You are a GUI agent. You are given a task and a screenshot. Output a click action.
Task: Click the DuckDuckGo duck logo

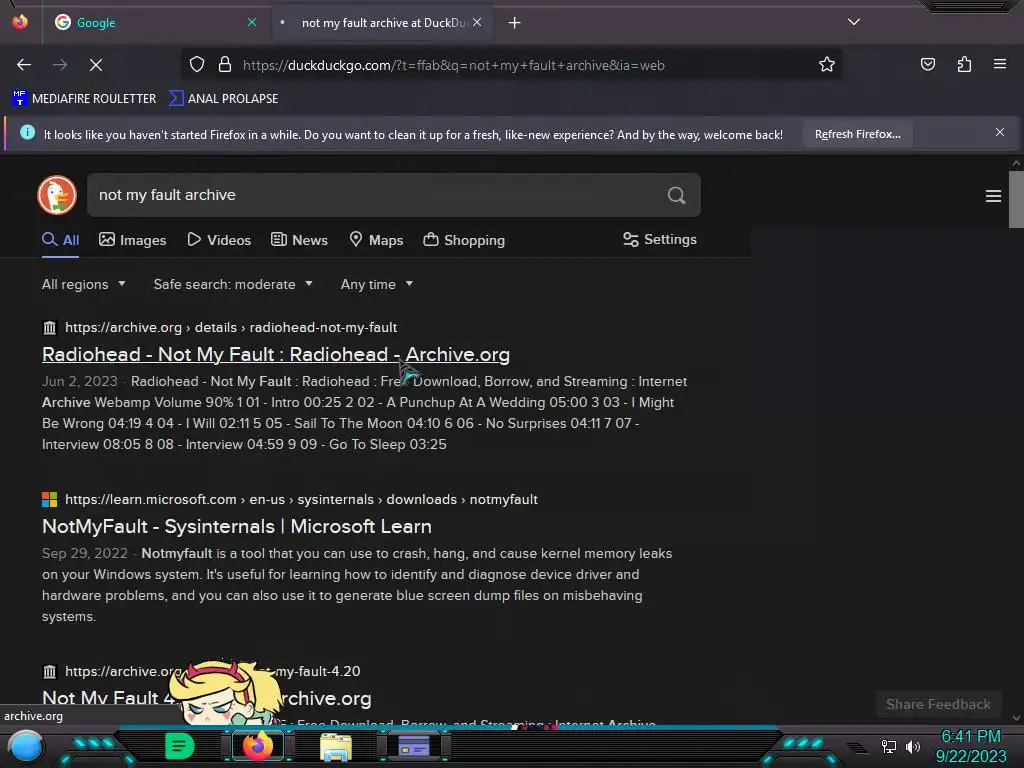(x=57, y=195)
